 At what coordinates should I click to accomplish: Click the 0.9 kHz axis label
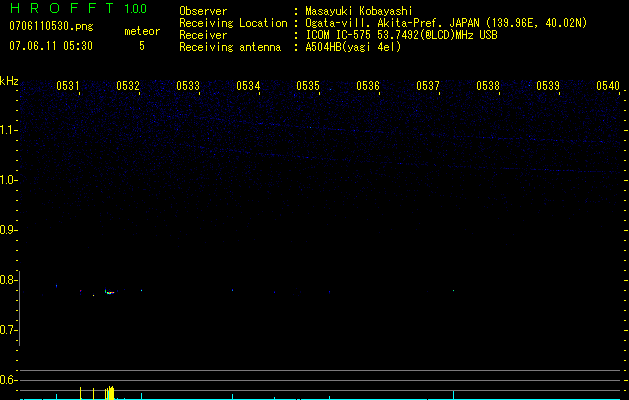7,230
